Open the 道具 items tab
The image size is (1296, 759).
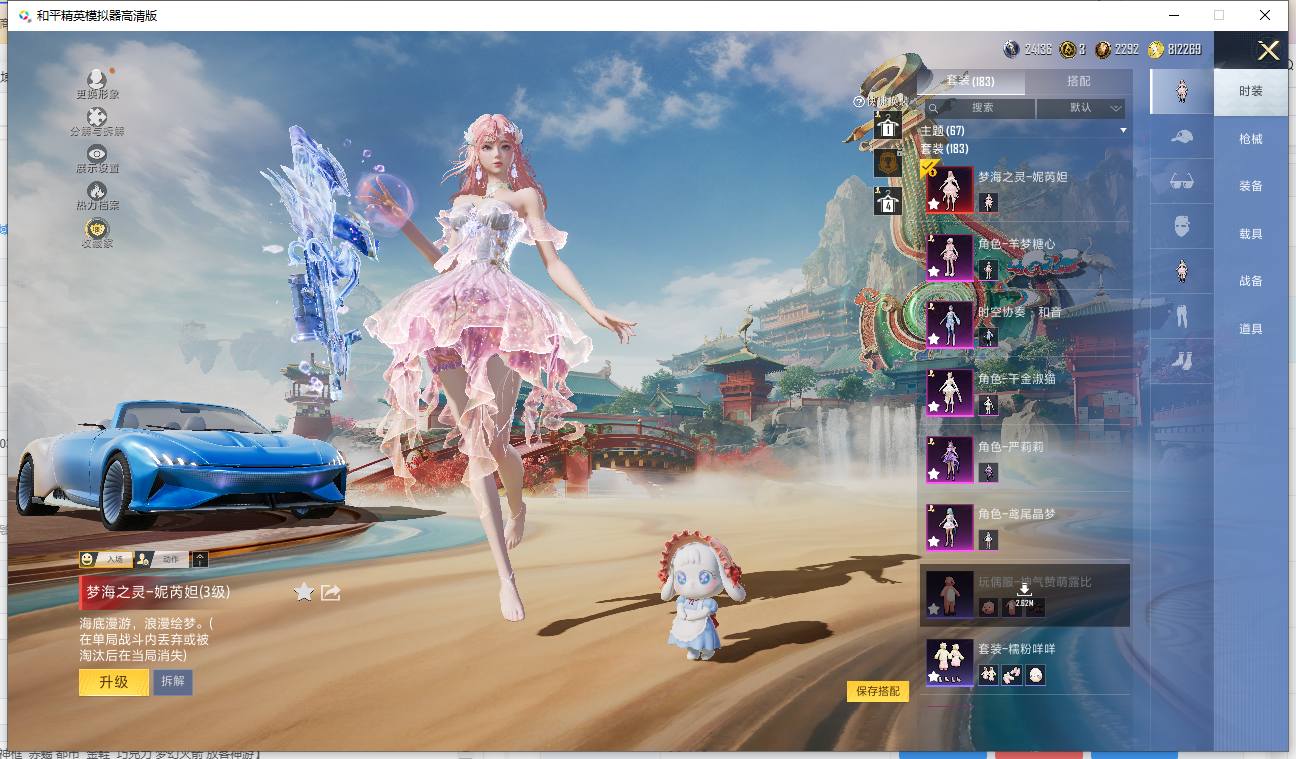pos(1251,329)
